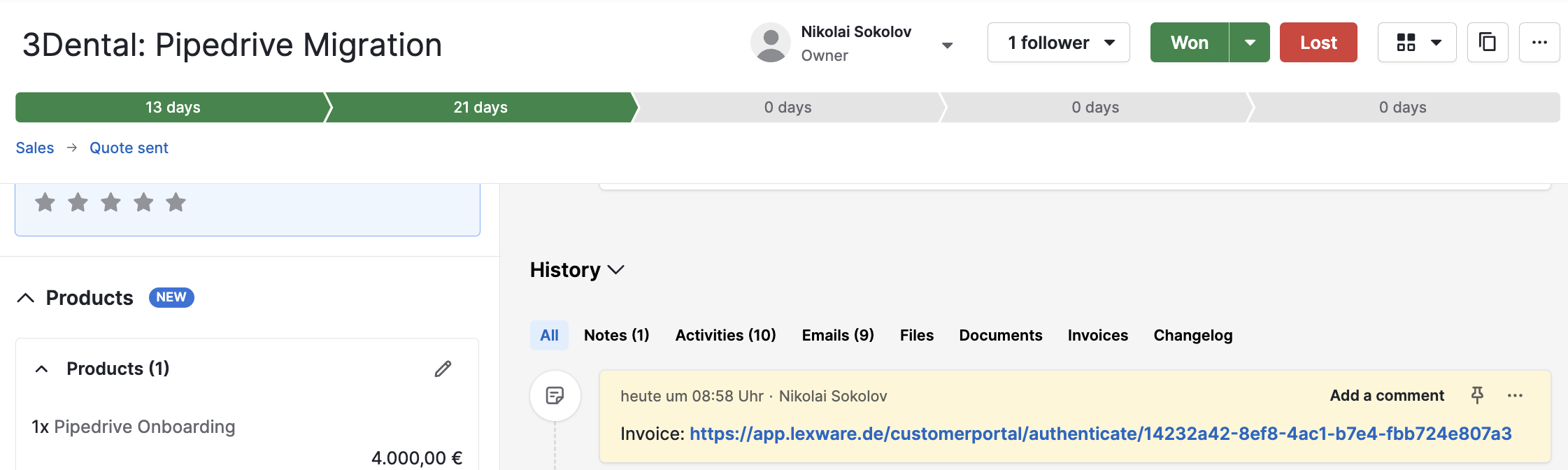Collapse the Products (1) subsection
Screen dimensions: 1568x470
(x=42, y=369)
